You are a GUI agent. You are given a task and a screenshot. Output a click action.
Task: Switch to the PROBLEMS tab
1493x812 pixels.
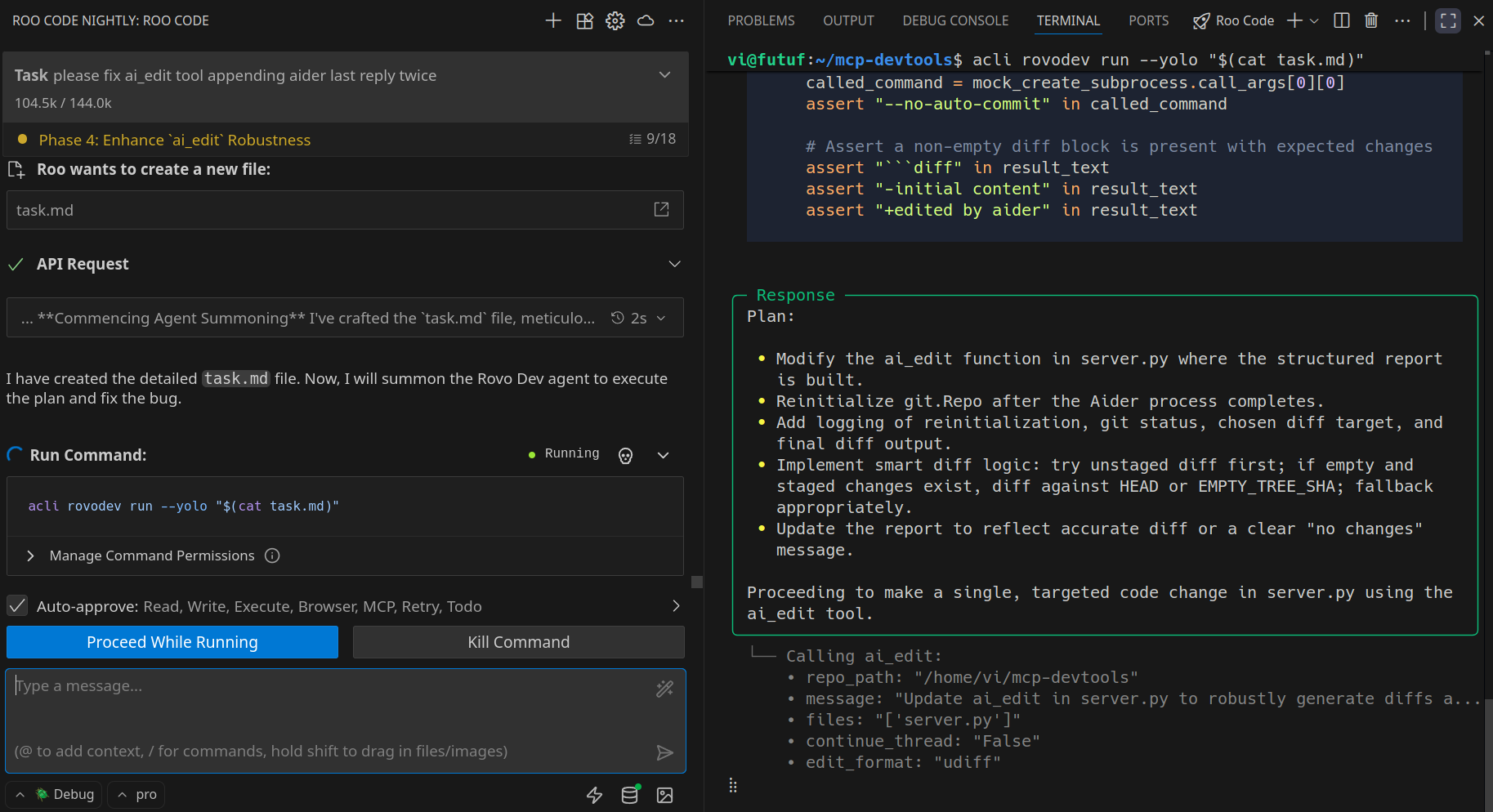(762, 20)
